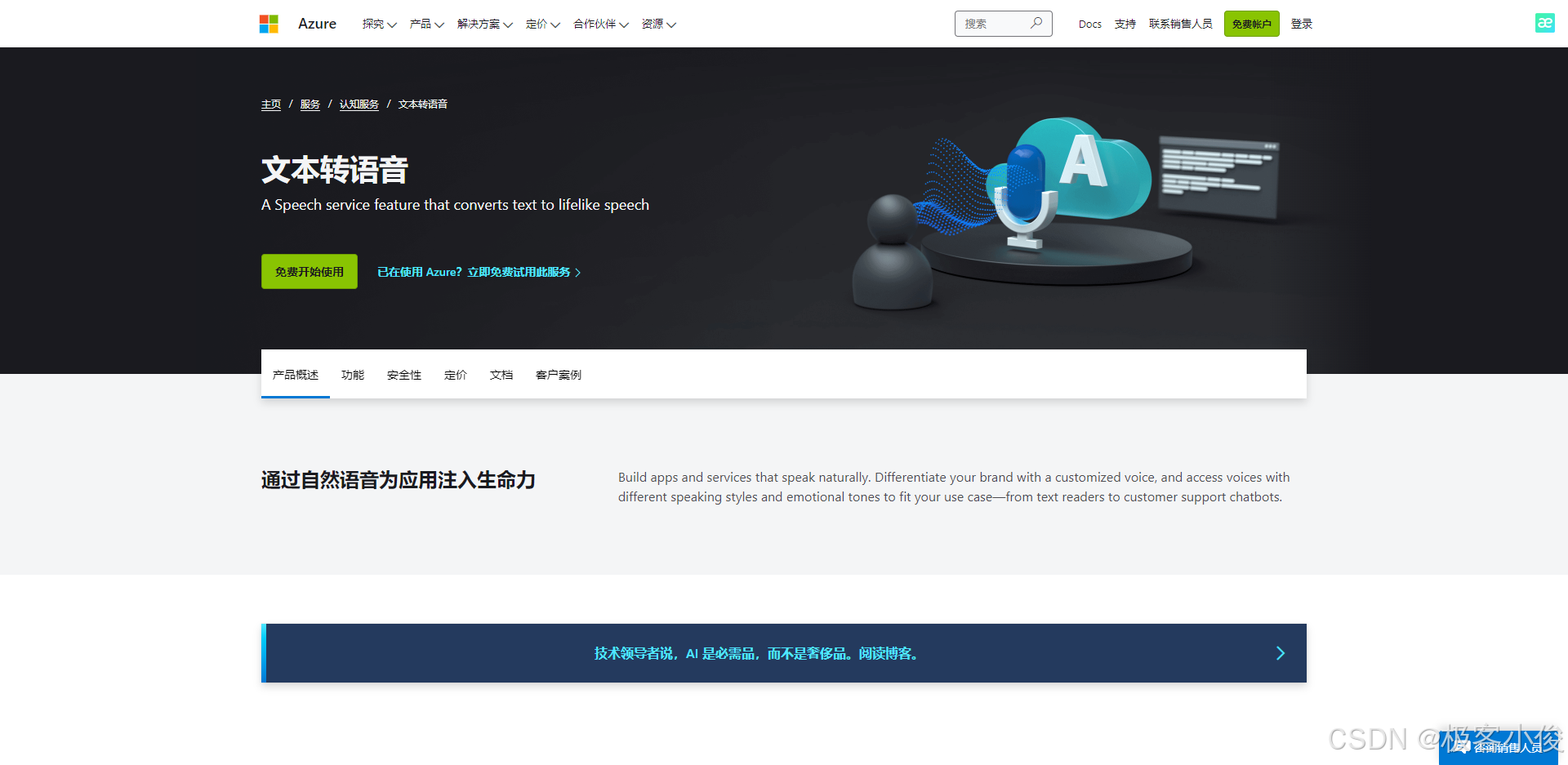This screenshot has width=1568, height=765.
Task: Select the 定价 tab below the hero
Action: [x=456, y=375]
